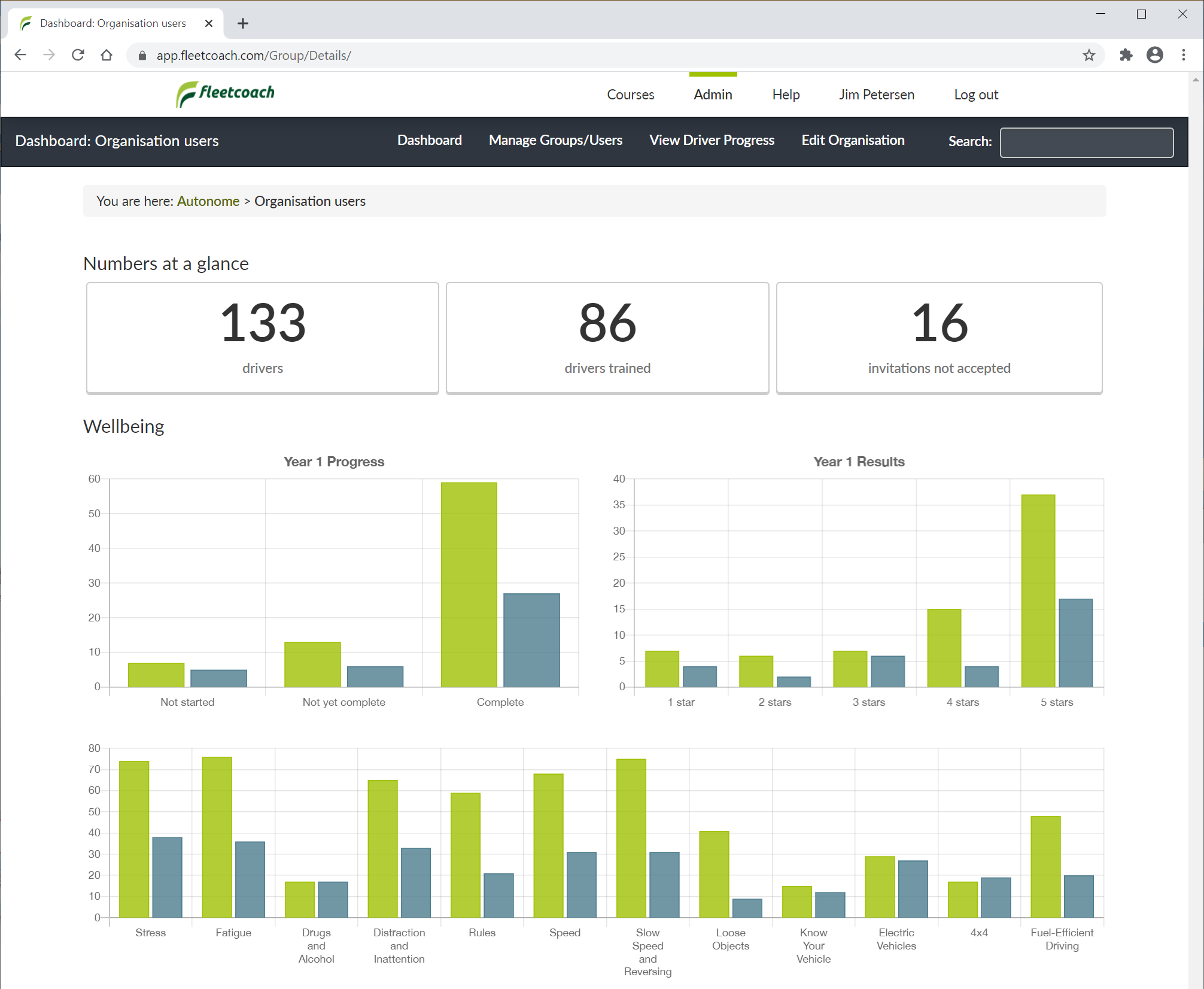The width and height of the screenshot is (1204, 989).
Task: Click the Dashboard: Organisation users browser tab
Action: click(116, 23)
